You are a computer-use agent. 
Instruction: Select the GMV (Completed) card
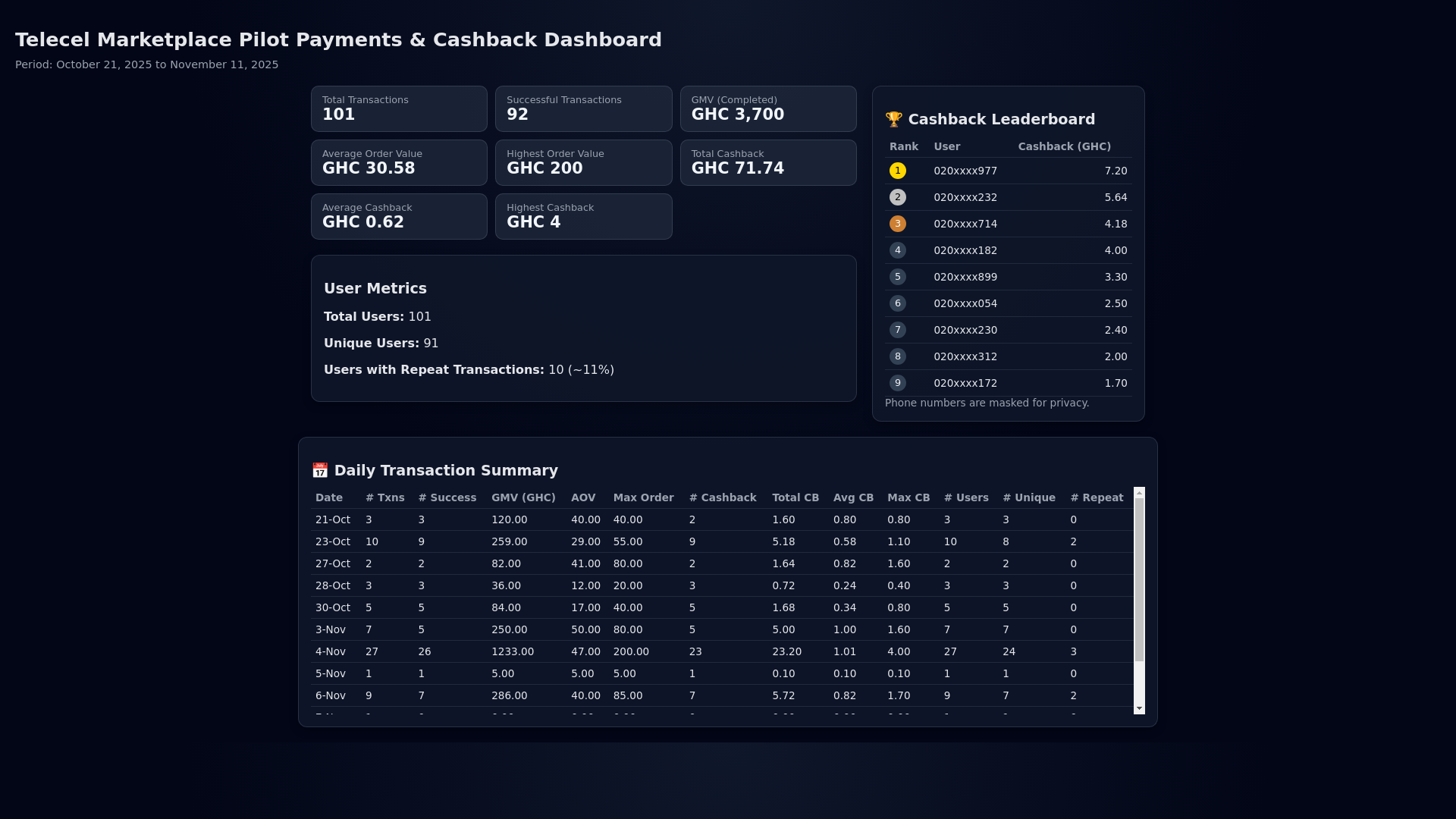click(768, 108)
